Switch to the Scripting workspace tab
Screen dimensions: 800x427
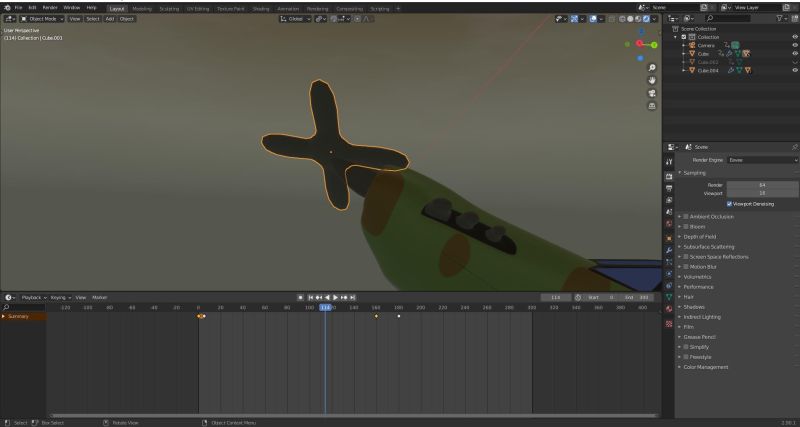380,9
